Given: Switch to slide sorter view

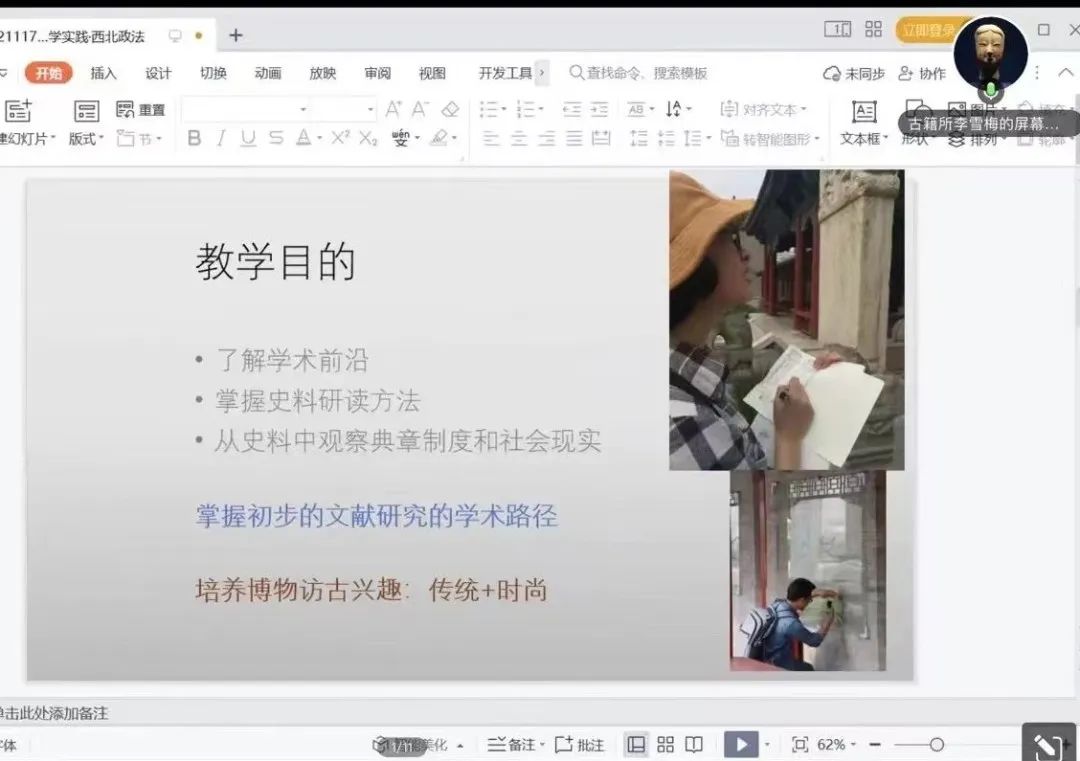Looking at the screenshot, I should (665, 744).
